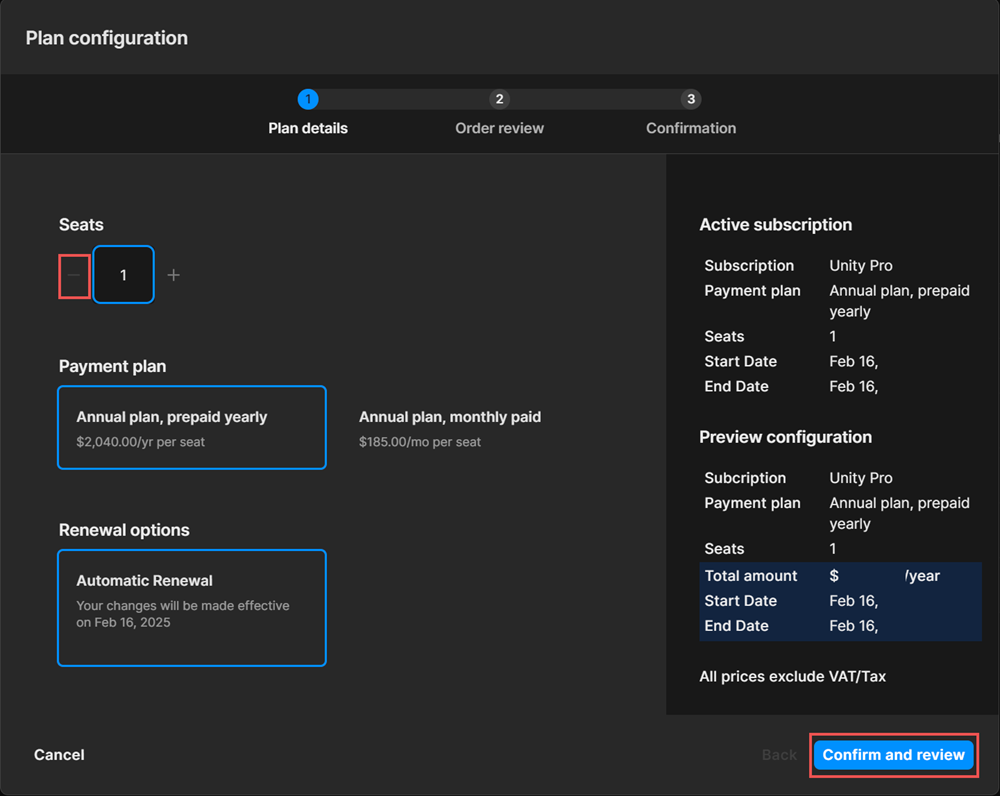This screenshot has width=1000, height=796.
Task: Click the seats number input field
Action: (x=123, y=274)
